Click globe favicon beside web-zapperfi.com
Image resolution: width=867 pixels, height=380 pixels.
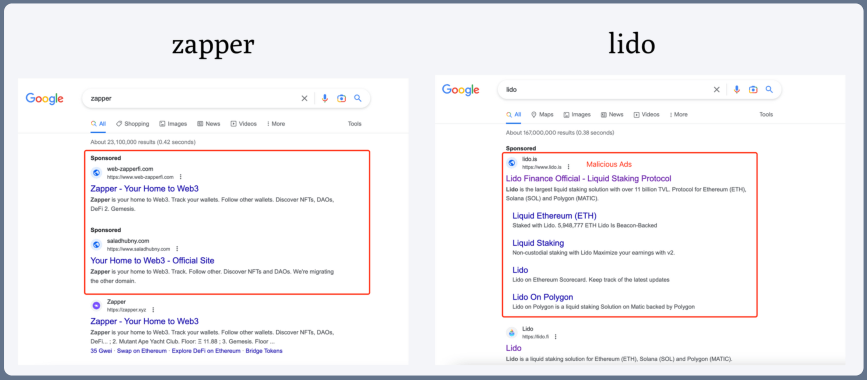pos(97,173)
